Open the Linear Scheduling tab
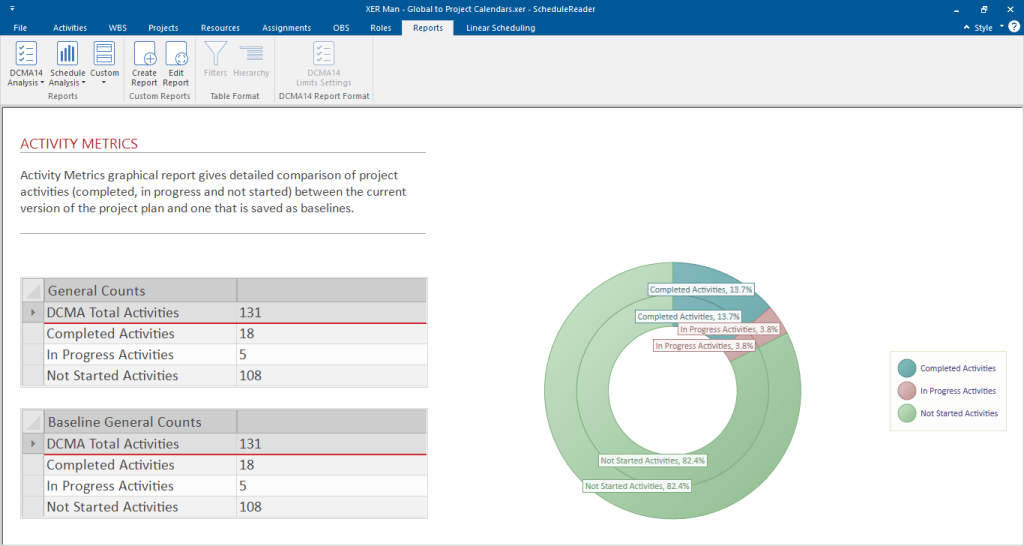Image resolution: width=1024 pixels, height=546 pixels. pyautogui.click(x=500, y=28)
